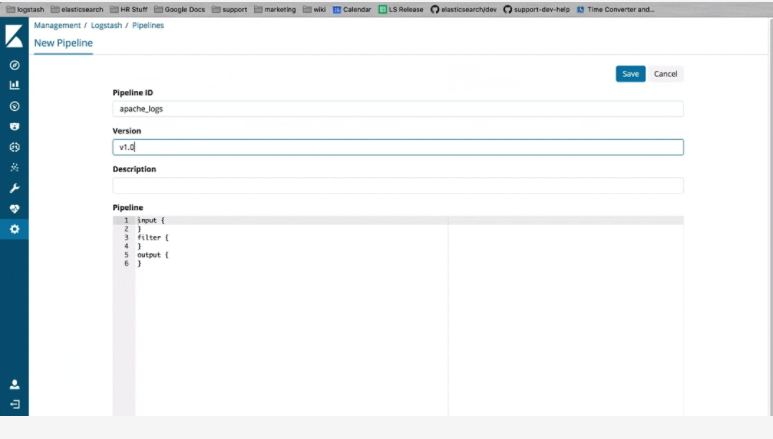Click into the empty Description field

click(x=397, y=186)
